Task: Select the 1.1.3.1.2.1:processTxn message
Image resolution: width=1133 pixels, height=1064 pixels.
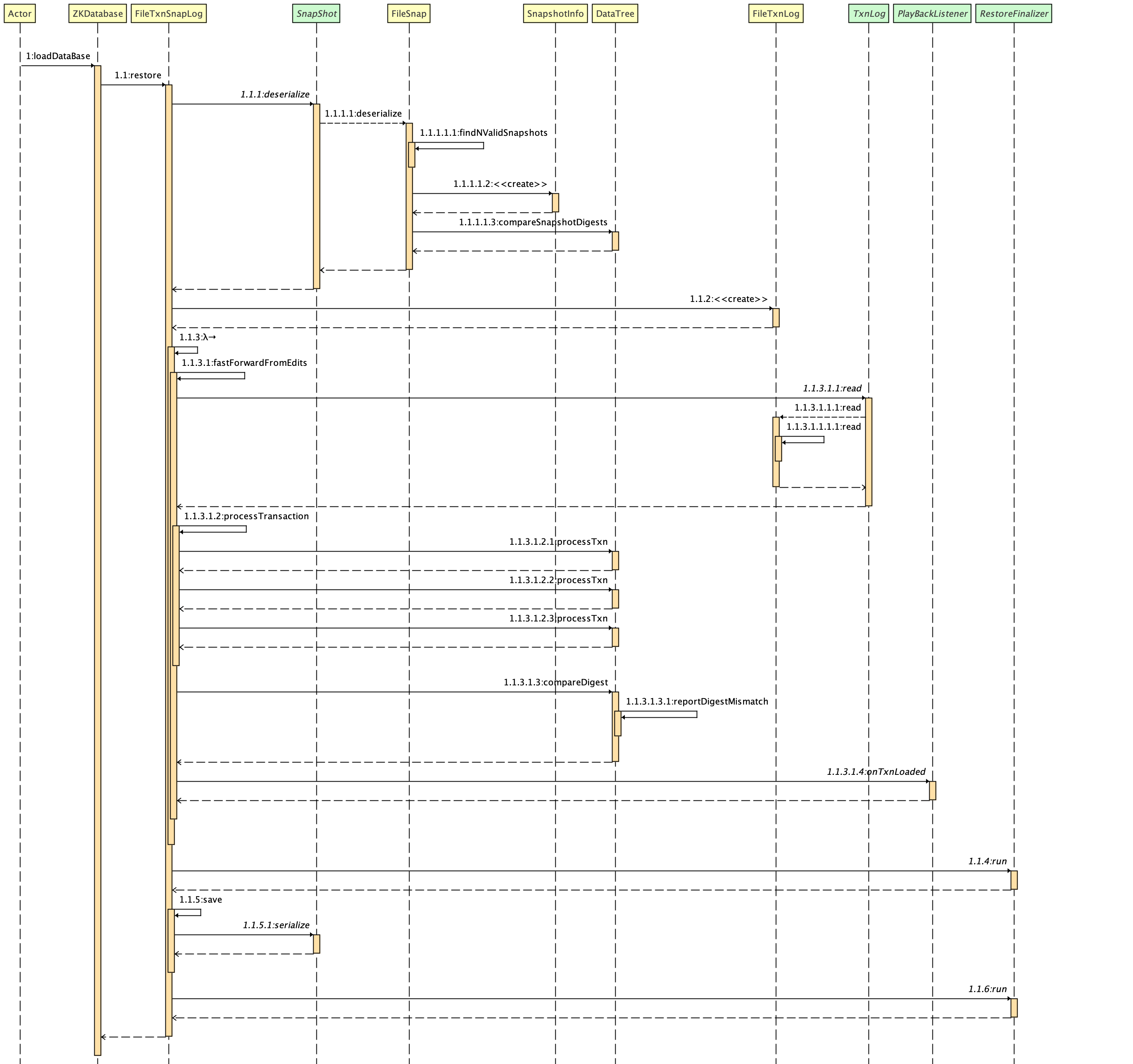Action: [x=559, y=542]
